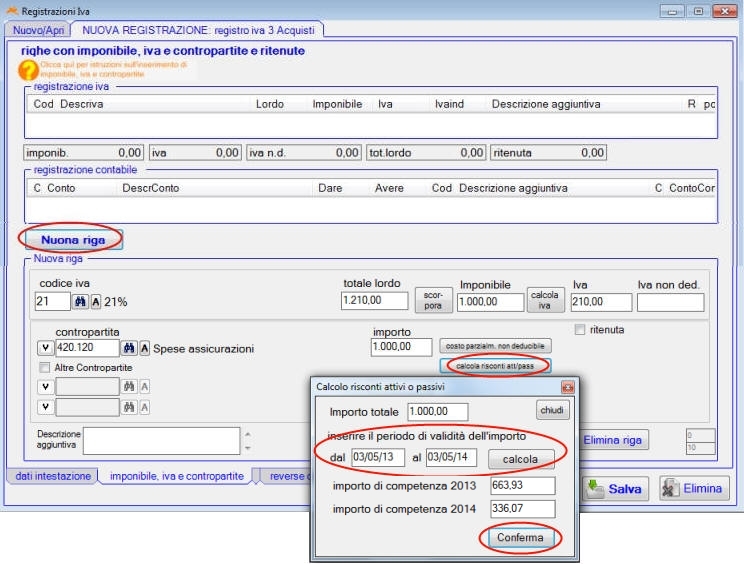The width and height of the screenshot is (744, 564).
Task: Click the calcola iva button
Action: tap(545, 300)
